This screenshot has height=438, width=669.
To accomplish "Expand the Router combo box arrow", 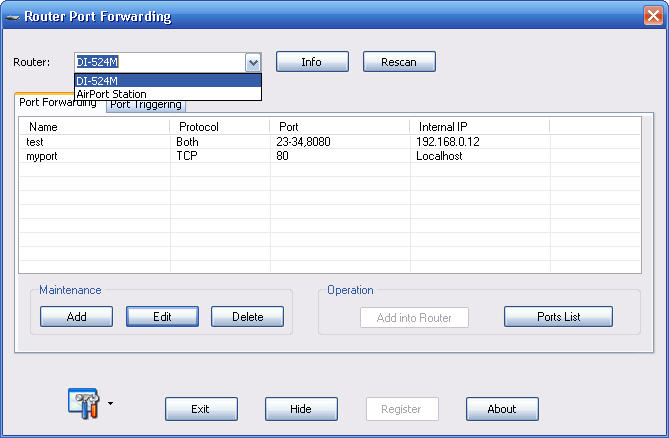I will coord(253,62).
